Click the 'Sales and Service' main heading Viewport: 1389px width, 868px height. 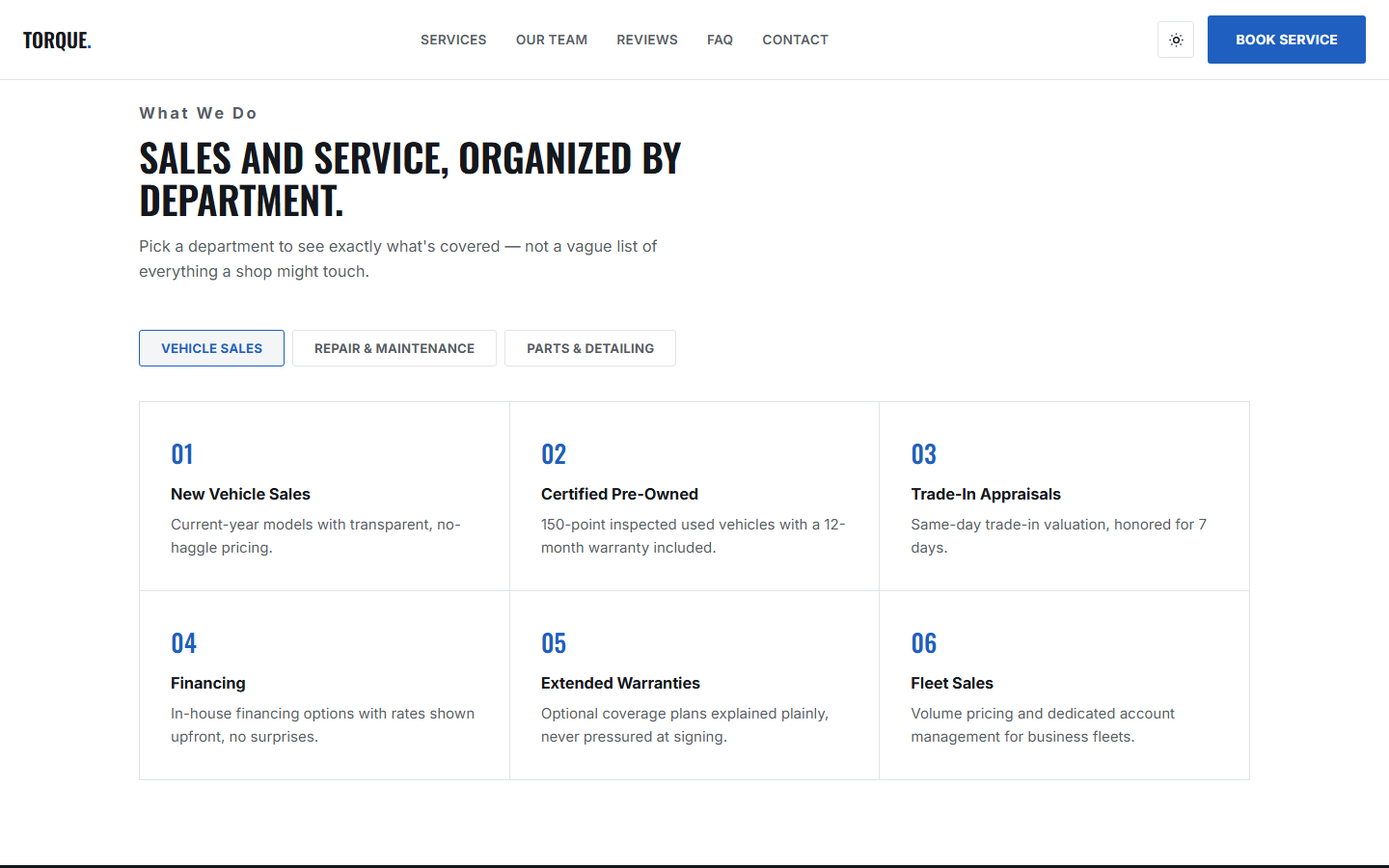click(410, 179)
